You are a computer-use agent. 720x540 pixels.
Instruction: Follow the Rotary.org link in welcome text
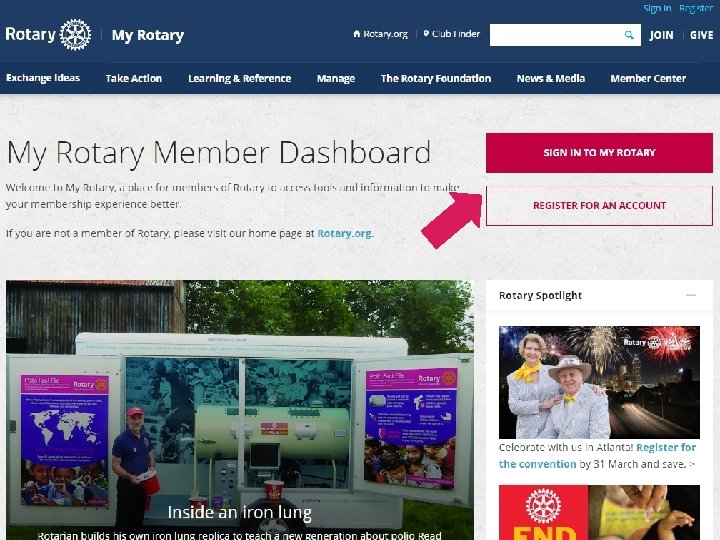pyautogui.click(x=345, y=233)
